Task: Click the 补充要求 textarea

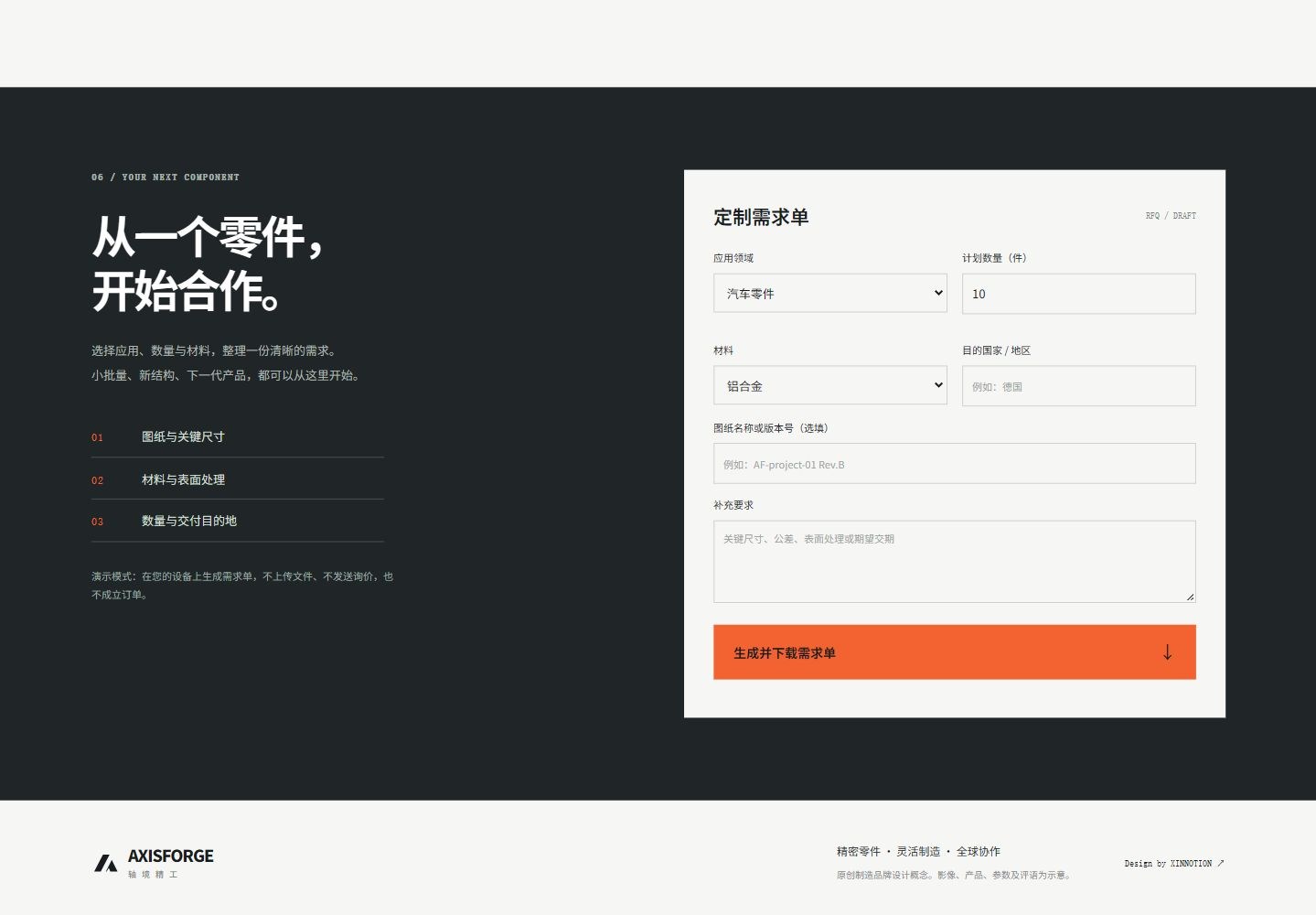Action: pyautogui.click(x=955, y=562)
